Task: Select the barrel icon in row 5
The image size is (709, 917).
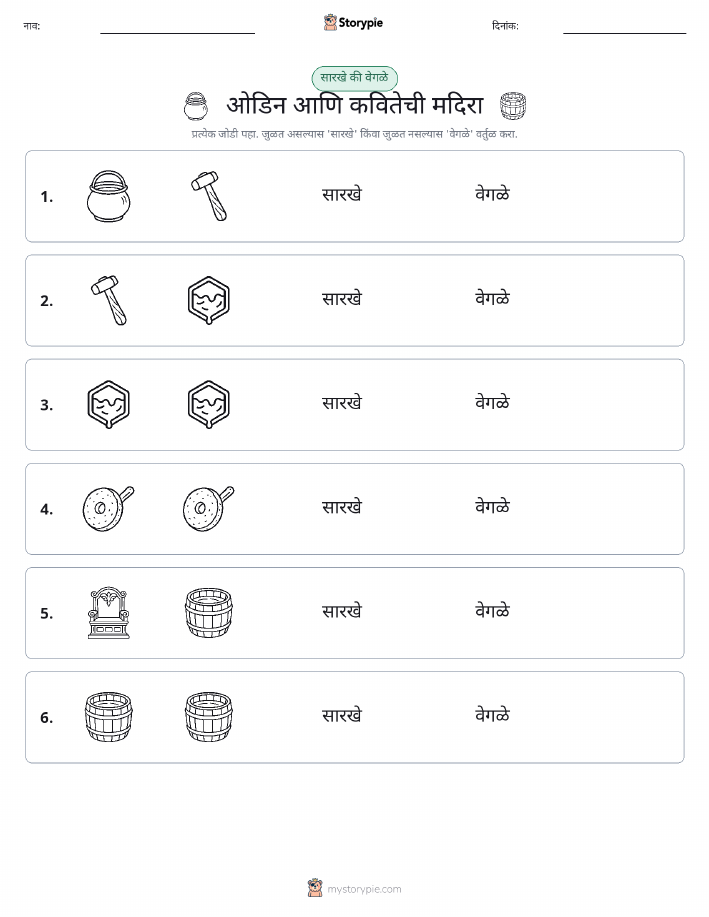Action: point(209,613)
